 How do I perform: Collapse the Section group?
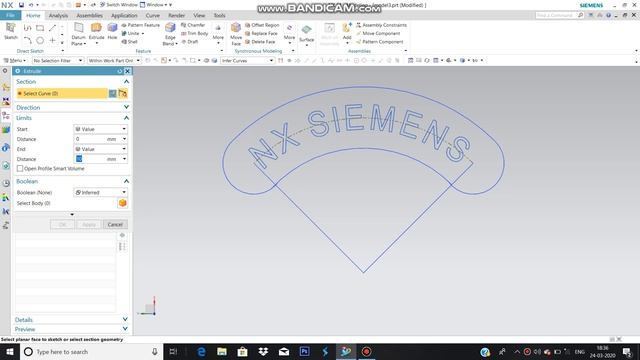point(126,82)
